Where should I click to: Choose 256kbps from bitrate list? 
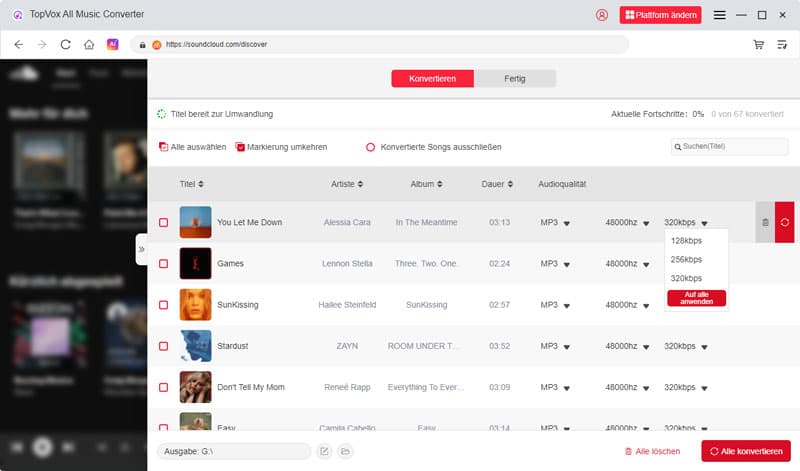686,259
